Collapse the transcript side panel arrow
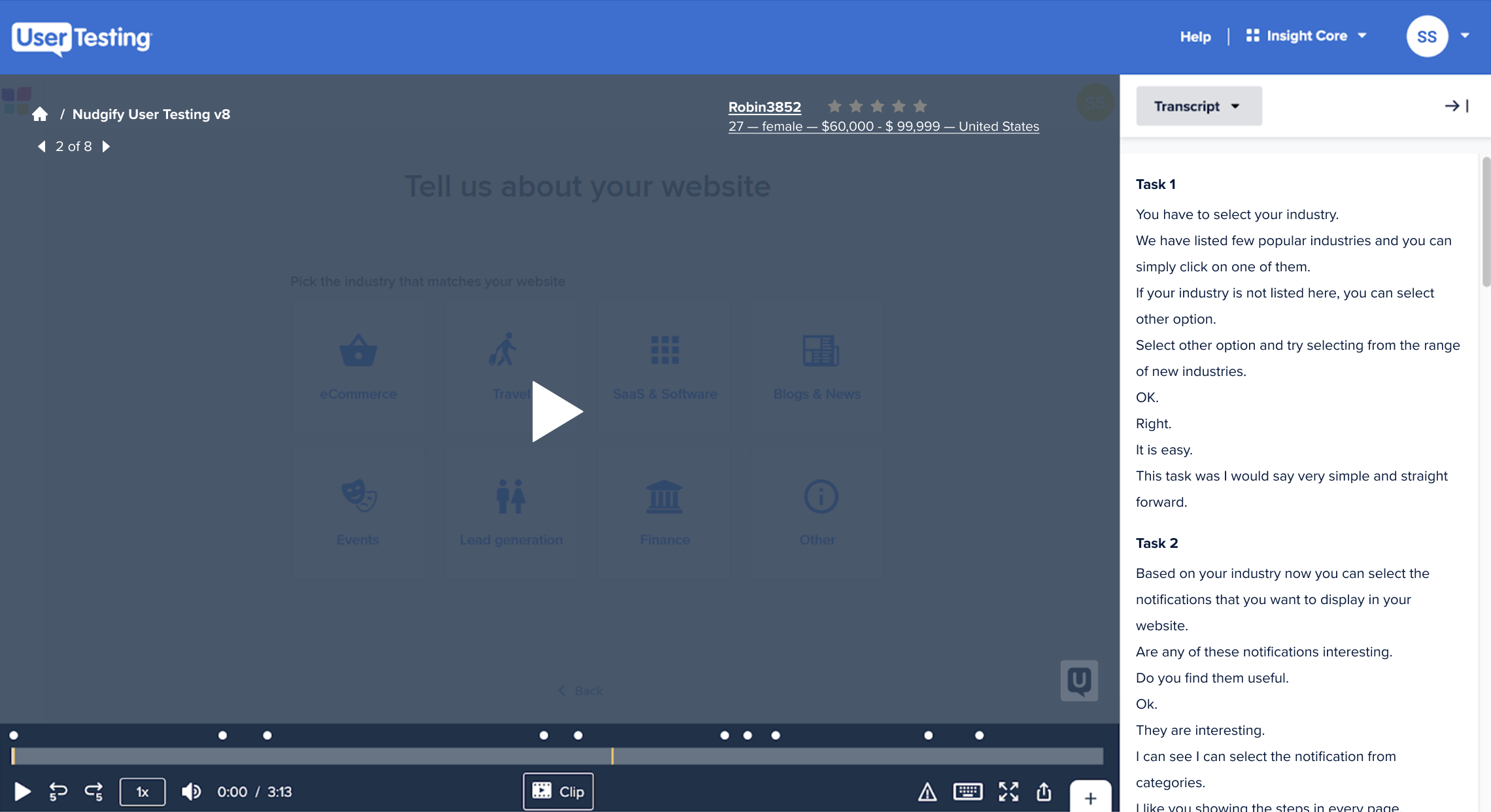This screenshot has height=812, width=1491. tap(1456, 106)
